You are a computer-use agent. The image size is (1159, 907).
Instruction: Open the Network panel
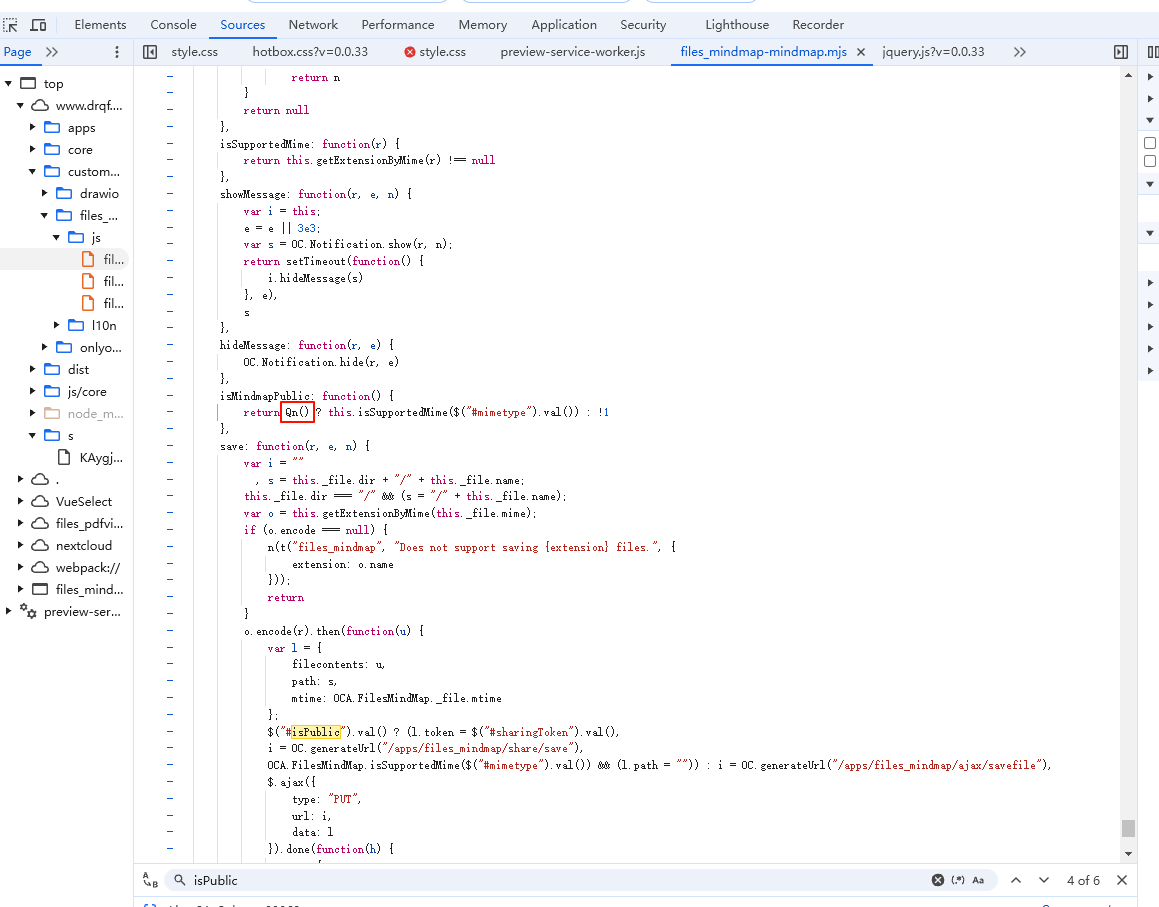pyautogui.click(x=313, y=25)
